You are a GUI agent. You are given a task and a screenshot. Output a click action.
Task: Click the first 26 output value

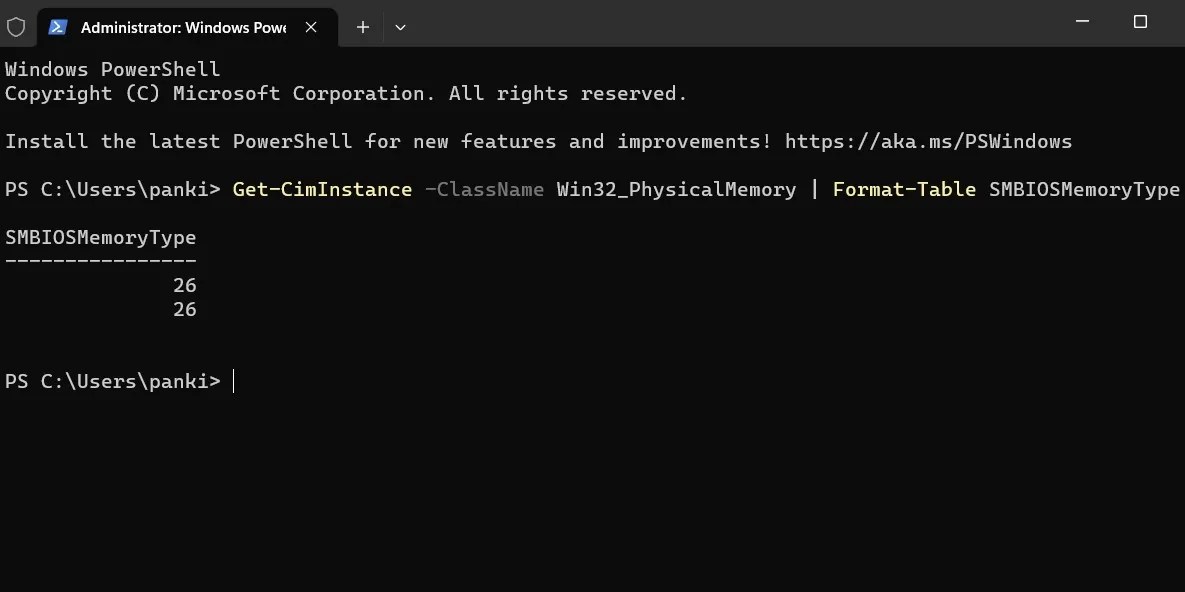click(x=185, y=285)
